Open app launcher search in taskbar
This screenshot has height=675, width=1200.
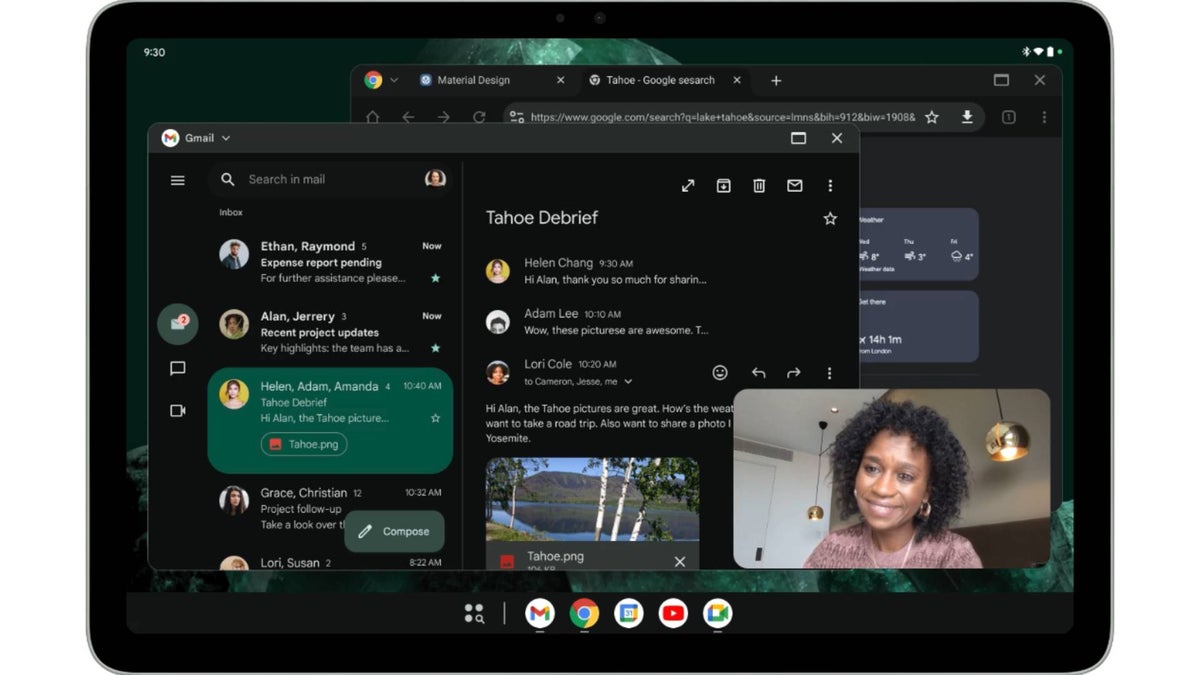[x=474, y=614]
